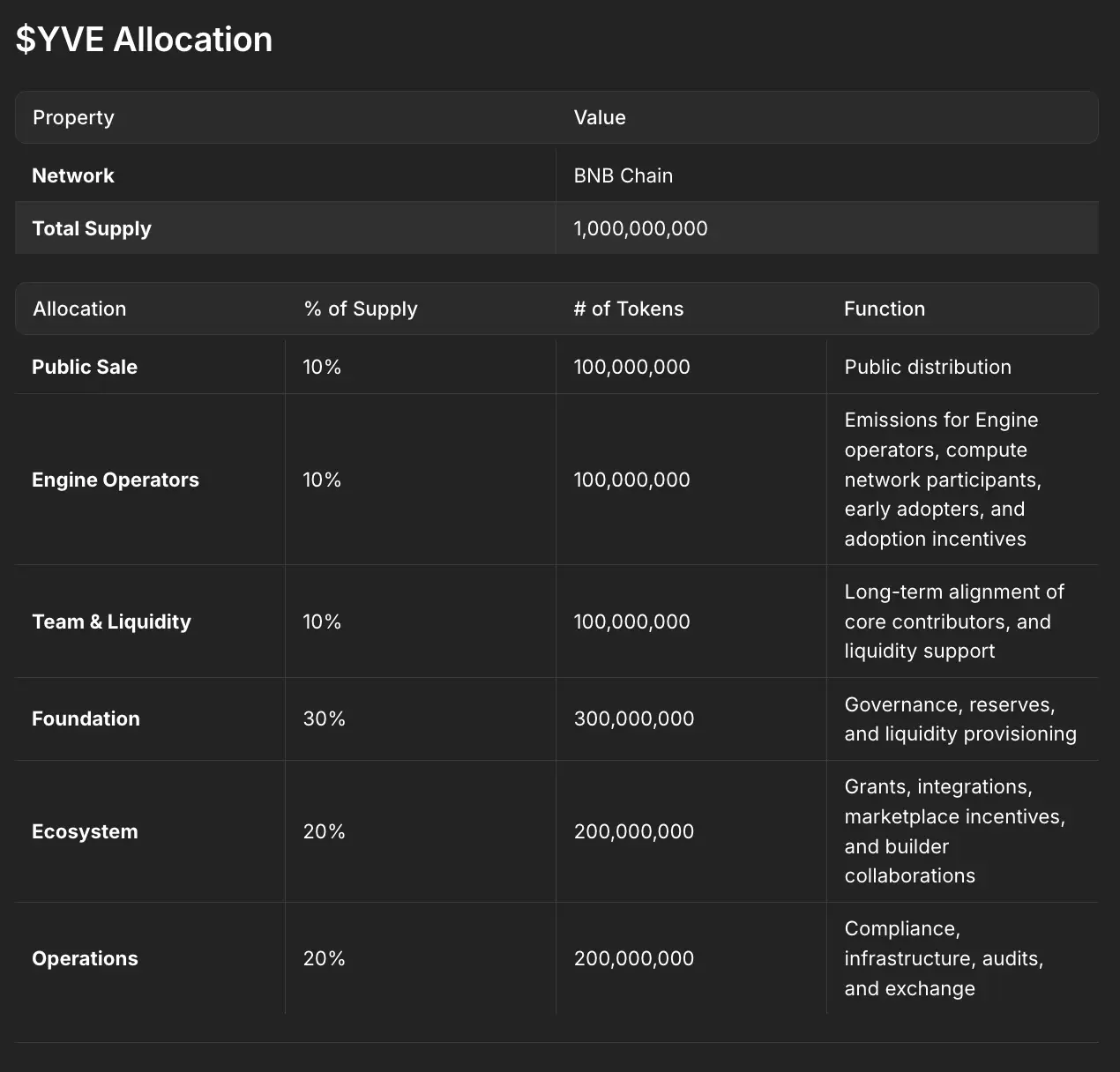Screen dimensions: 1120x1072
Task: Click the 20% cell in Ecosystem row
Action: (325, 831)
